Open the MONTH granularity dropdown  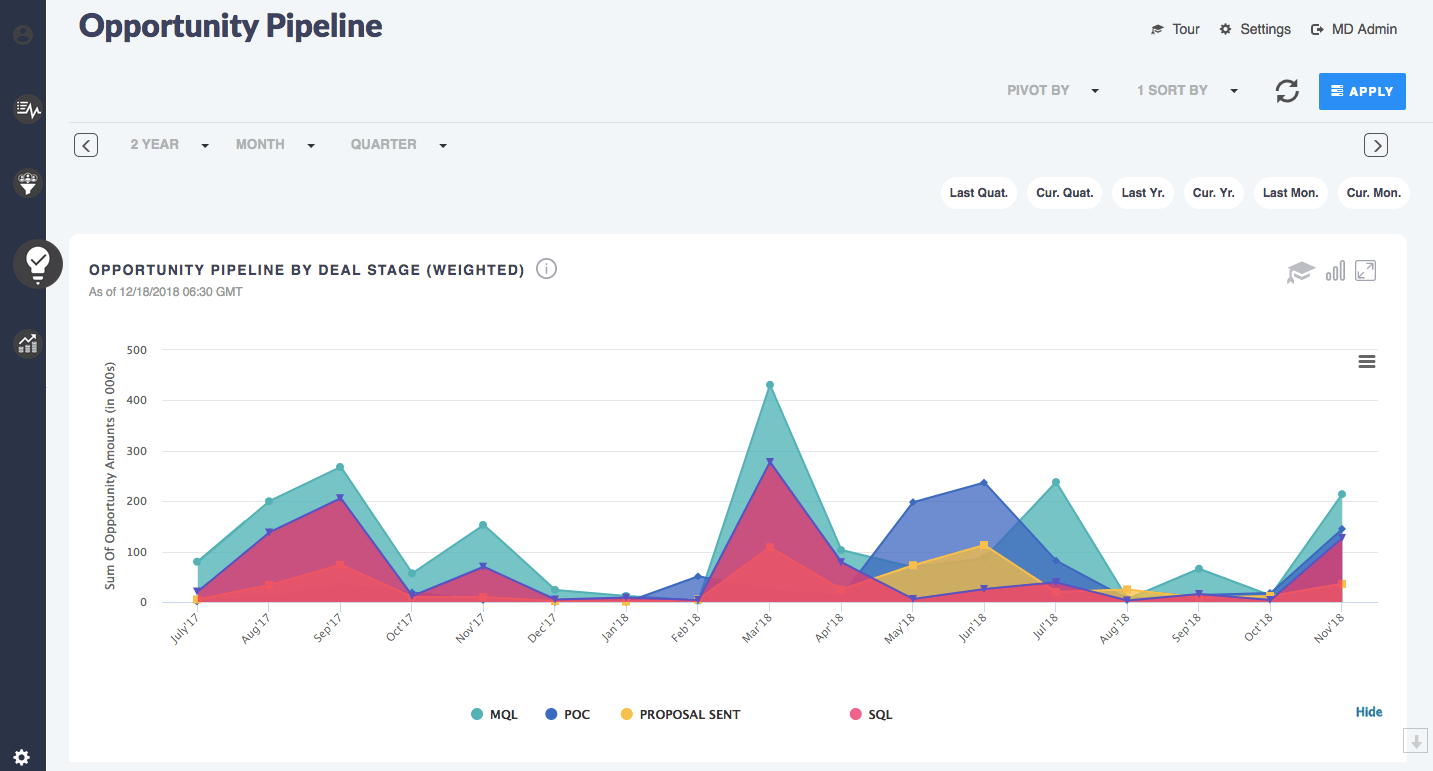point(273,144)
